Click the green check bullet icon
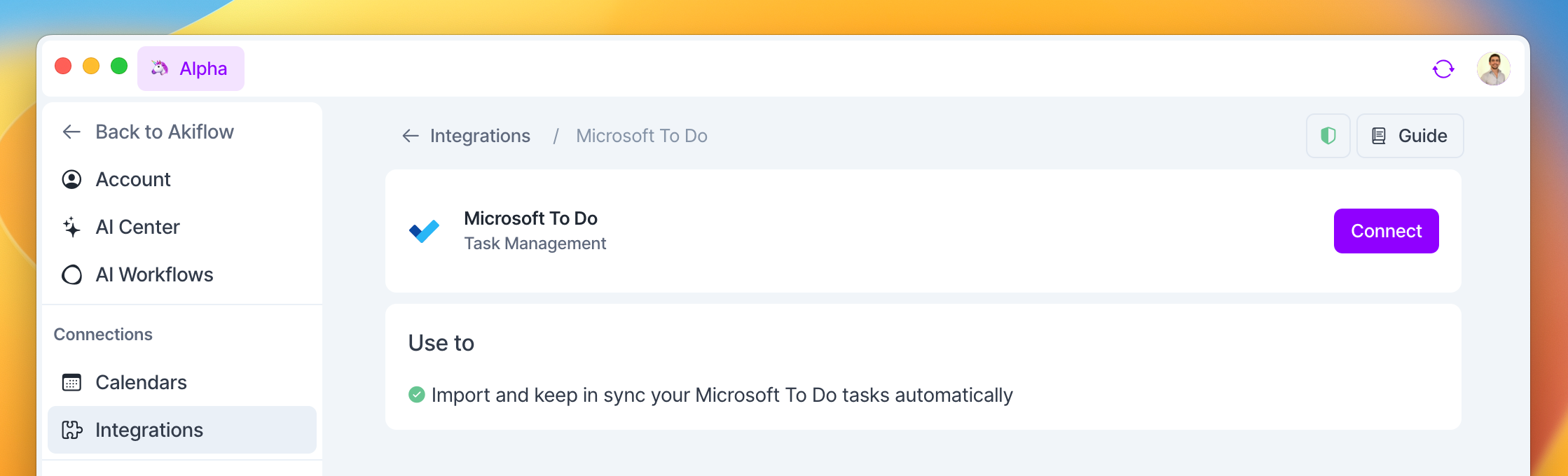1568x476 pixels. pyautogui.click(x=416, y=395)
